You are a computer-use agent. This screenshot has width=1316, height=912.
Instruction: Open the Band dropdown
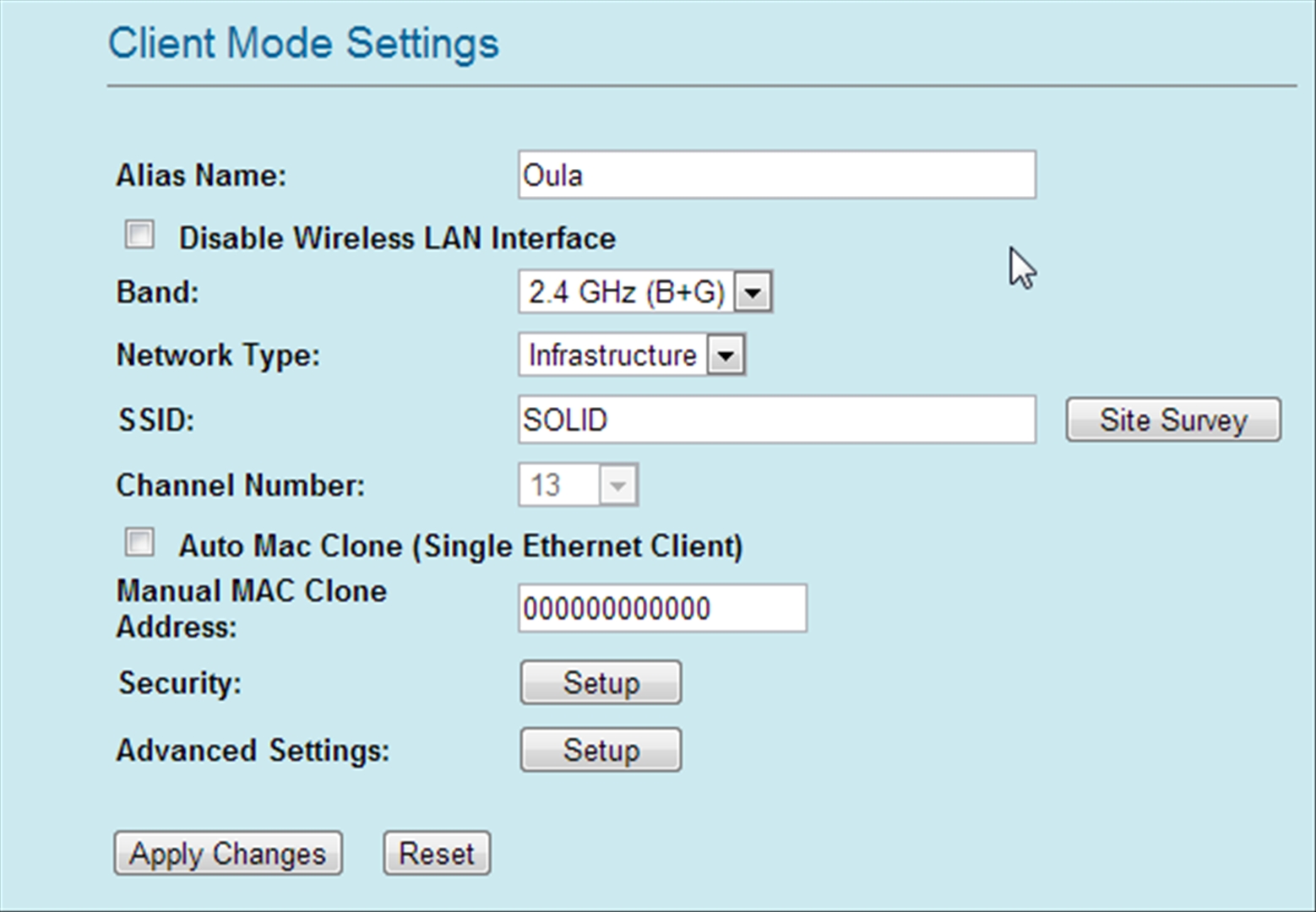(645, 292)
